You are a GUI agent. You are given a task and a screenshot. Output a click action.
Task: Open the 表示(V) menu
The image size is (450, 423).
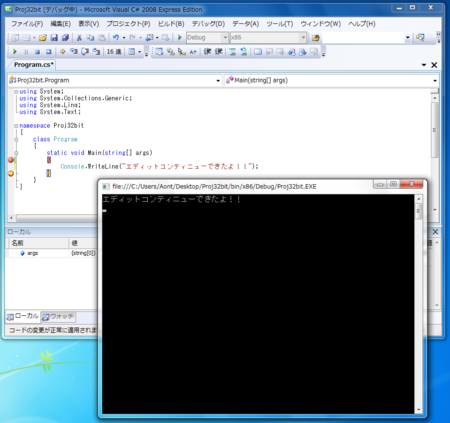point(89,24)
